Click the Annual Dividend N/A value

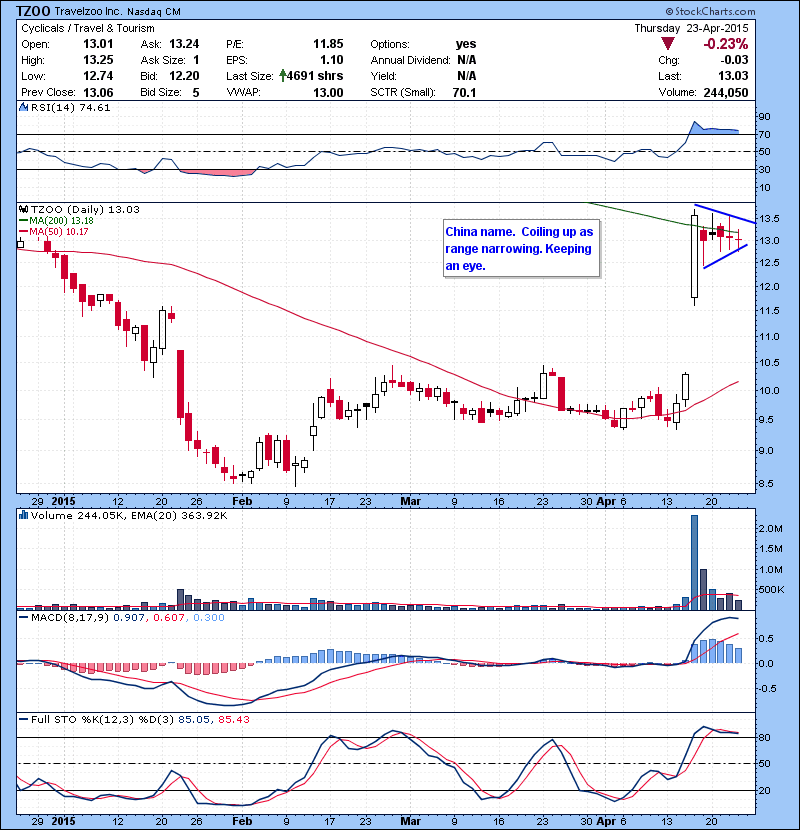[466, 60]
